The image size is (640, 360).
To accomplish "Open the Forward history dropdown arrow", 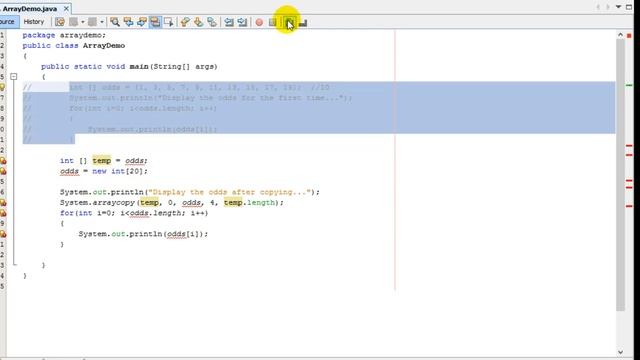I will 102,22.
